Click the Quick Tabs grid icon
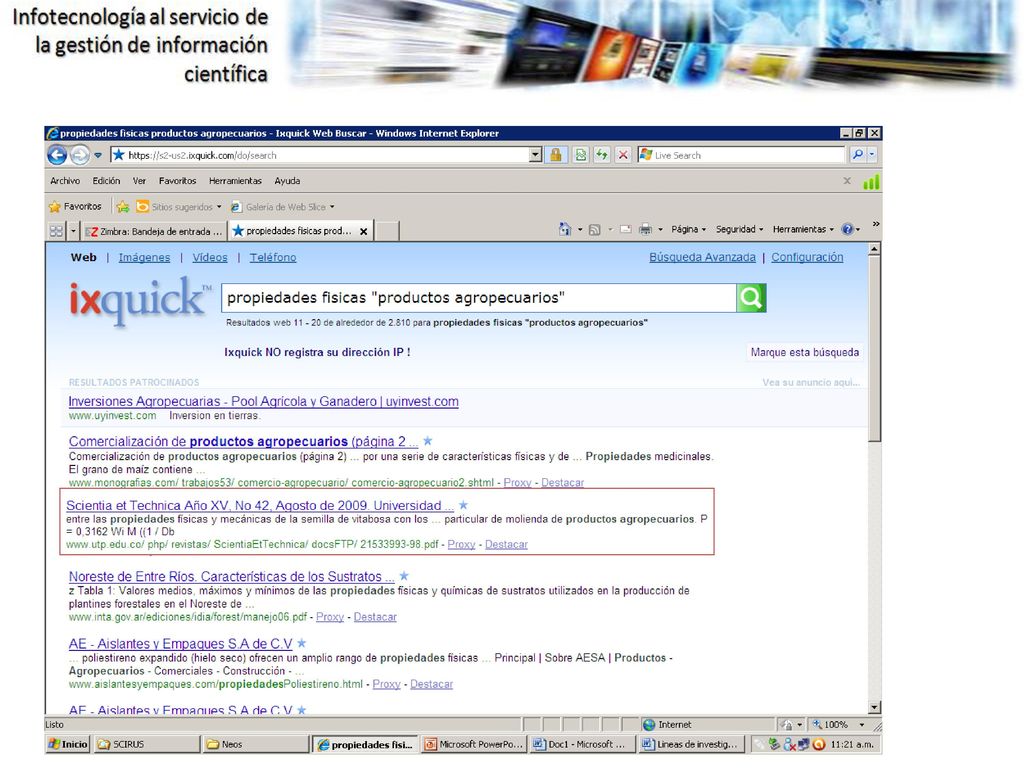The image size is (1024, 768). point(56,231)
